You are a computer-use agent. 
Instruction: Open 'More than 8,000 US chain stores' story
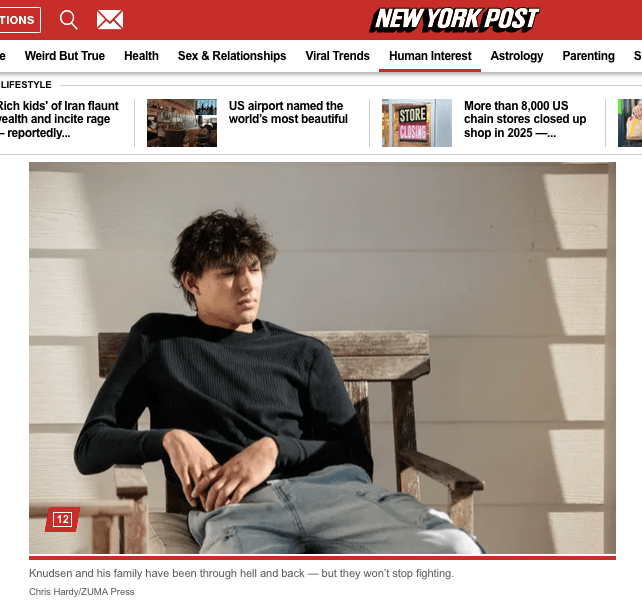coord(525,119)
